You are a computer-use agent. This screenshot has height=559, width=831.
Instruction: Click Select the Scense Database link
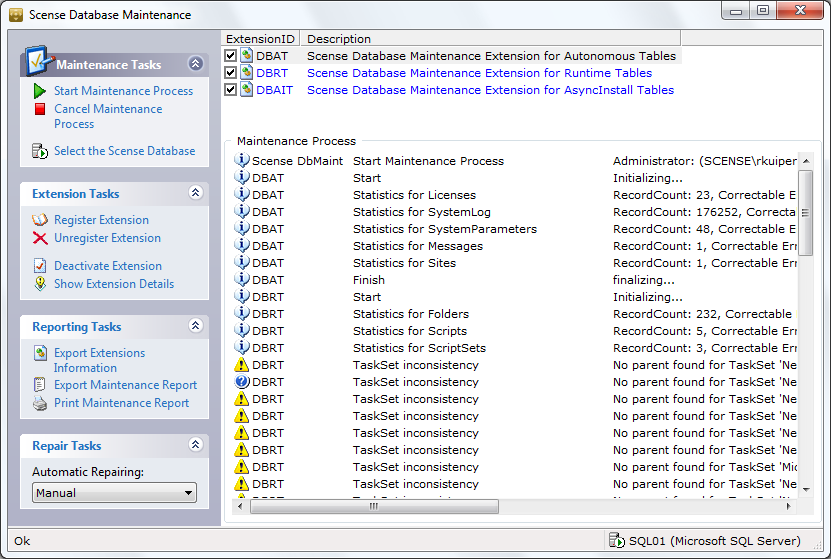(x=125, y=151)
